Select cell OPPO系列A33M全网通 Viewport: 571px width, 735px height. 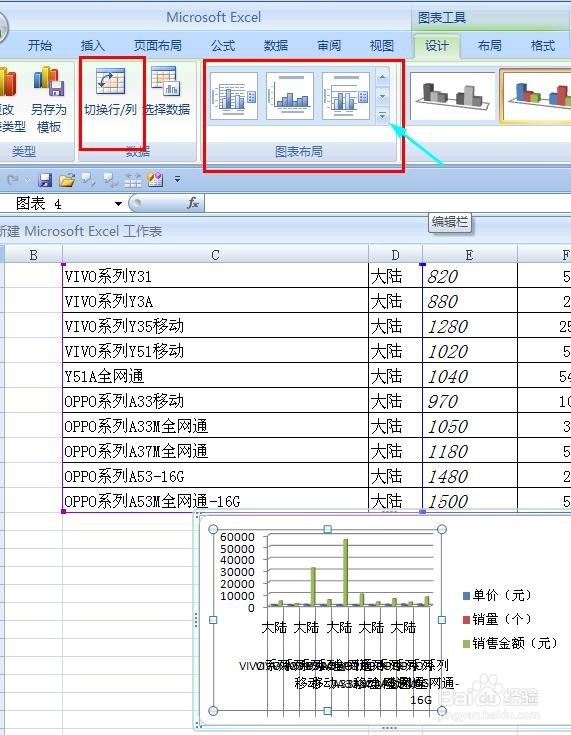coord(215,426)
